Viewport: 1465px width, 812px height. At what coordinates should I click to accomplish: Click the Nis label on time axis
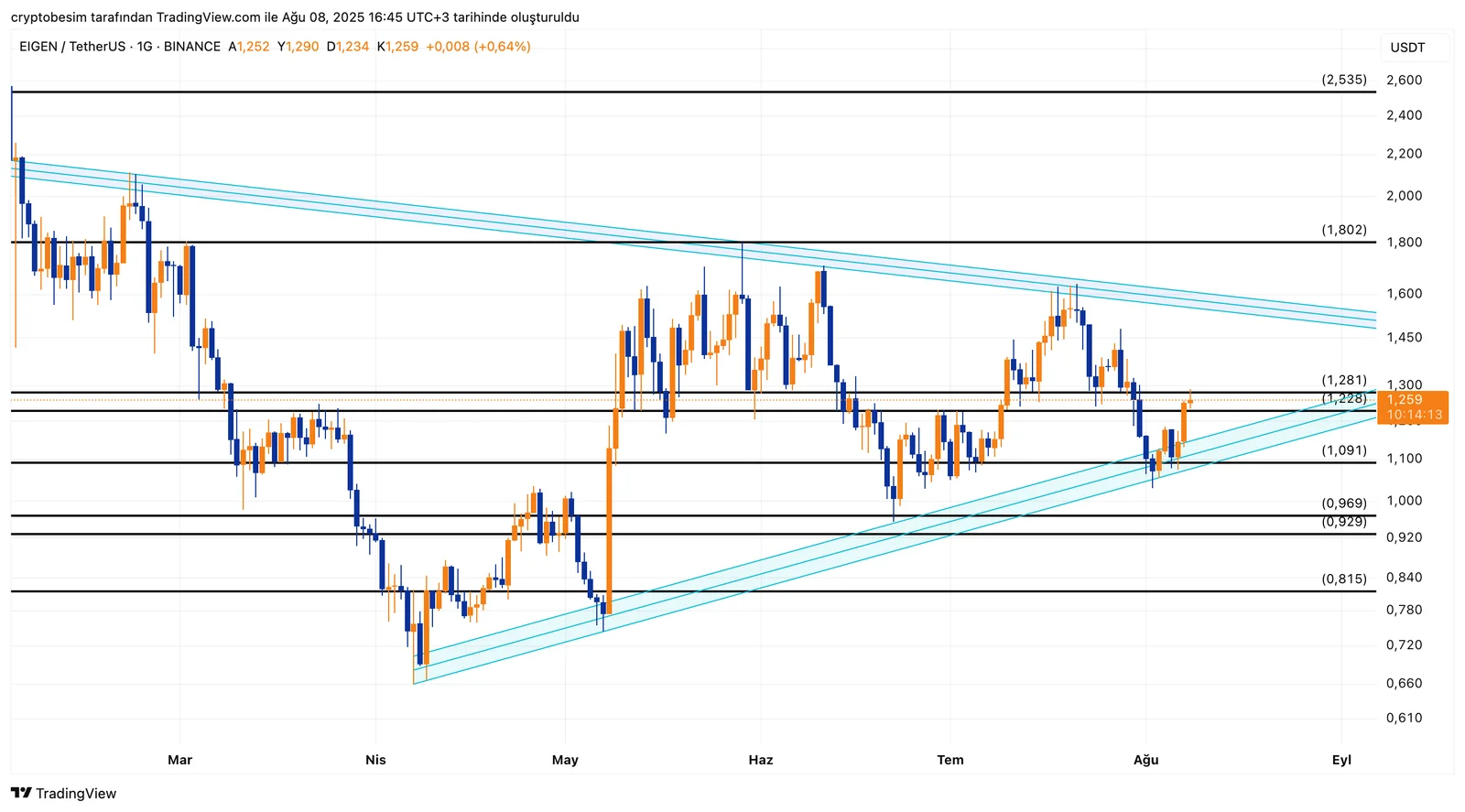(x=375, y=760)
